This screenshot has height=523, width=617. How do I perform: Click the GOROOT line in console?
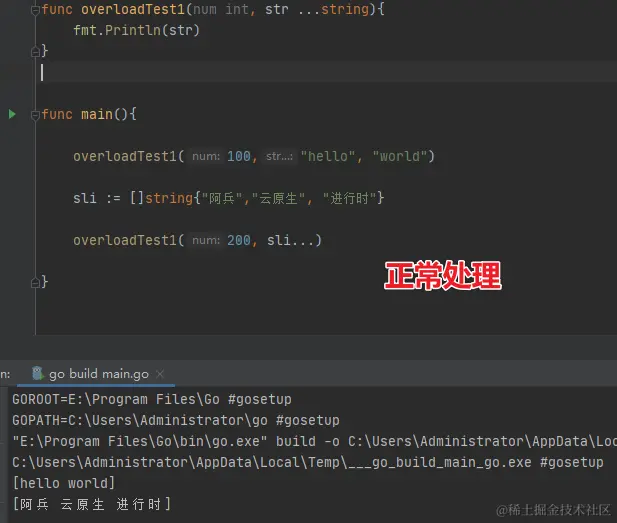152,399
